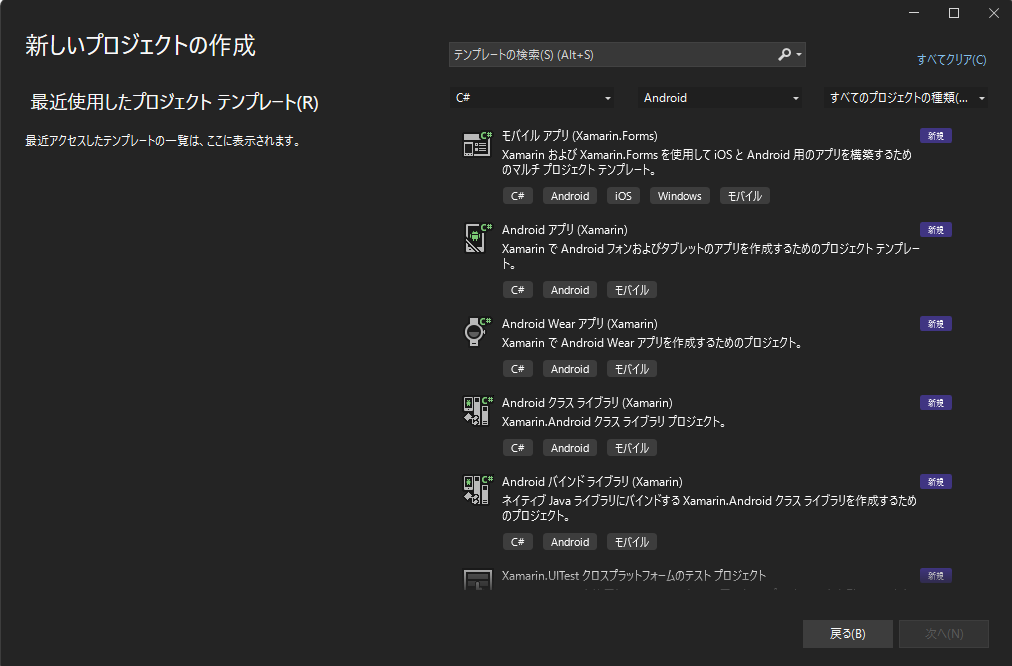Click the Android Wear template description text

pos(652,343)
